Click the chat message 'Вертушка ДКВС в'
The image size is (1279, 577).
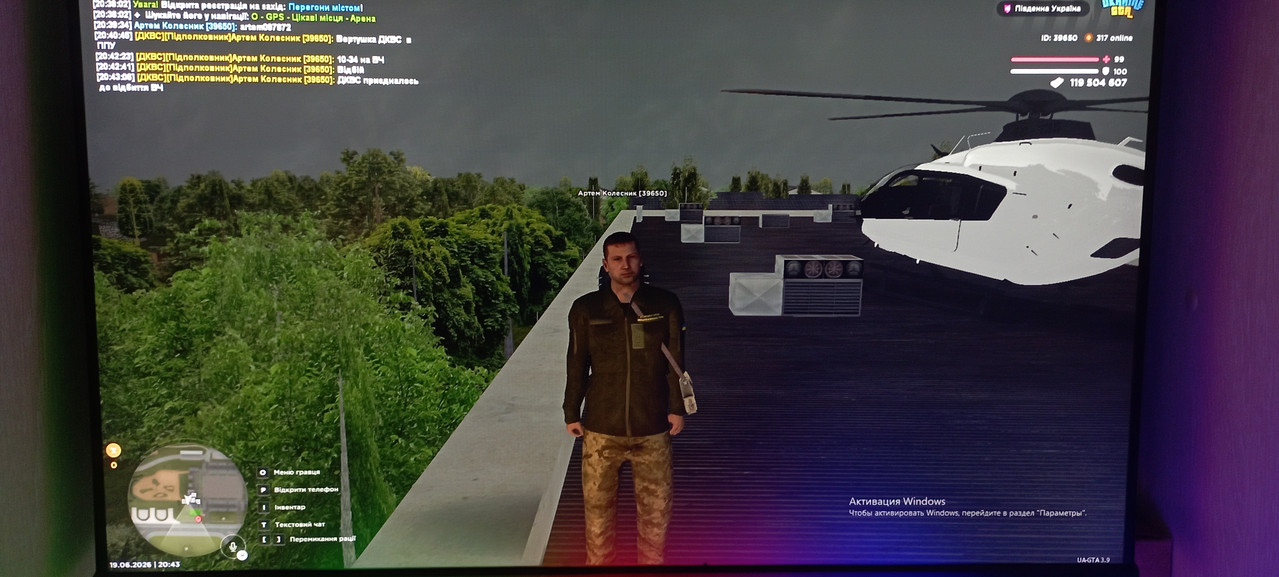(x=373, y=38)
